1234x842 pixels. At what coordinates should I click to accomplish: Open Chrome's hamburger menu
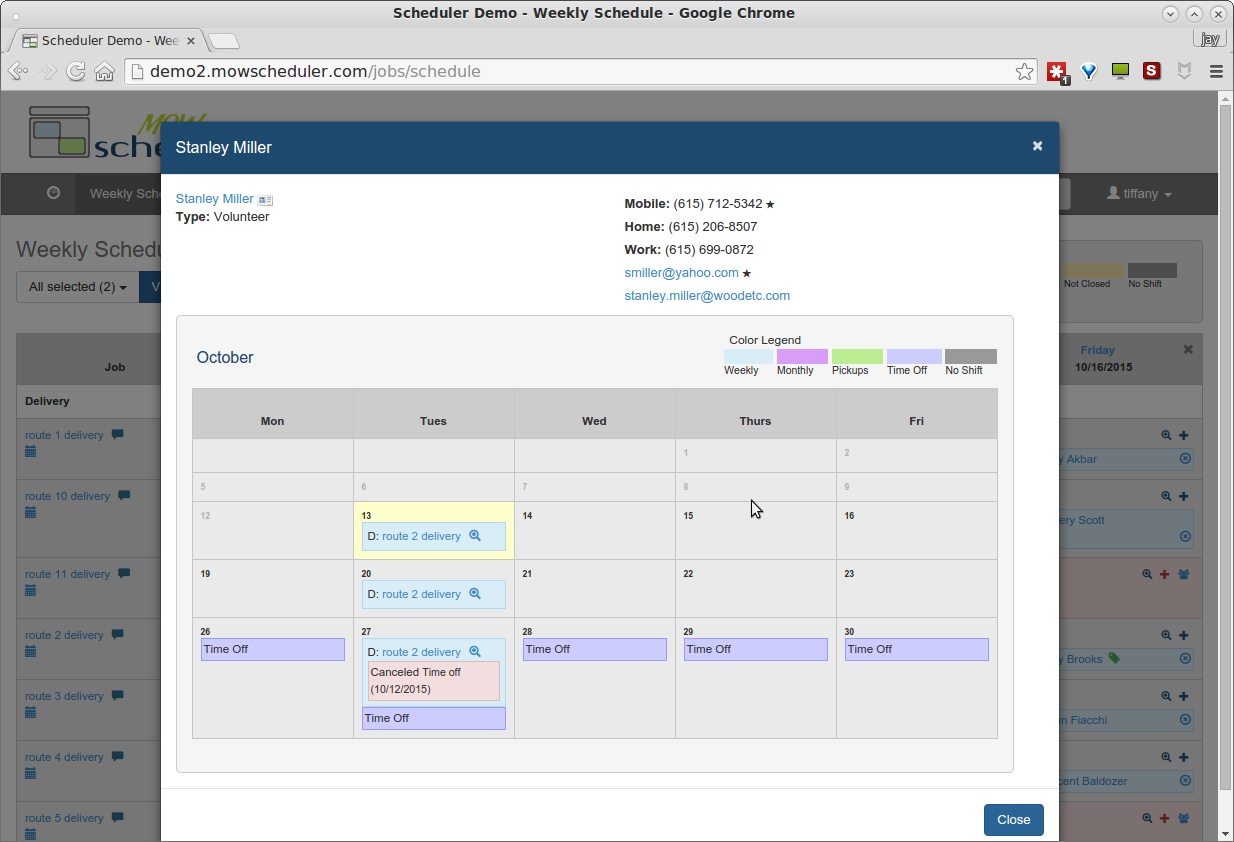point(1216,72)
